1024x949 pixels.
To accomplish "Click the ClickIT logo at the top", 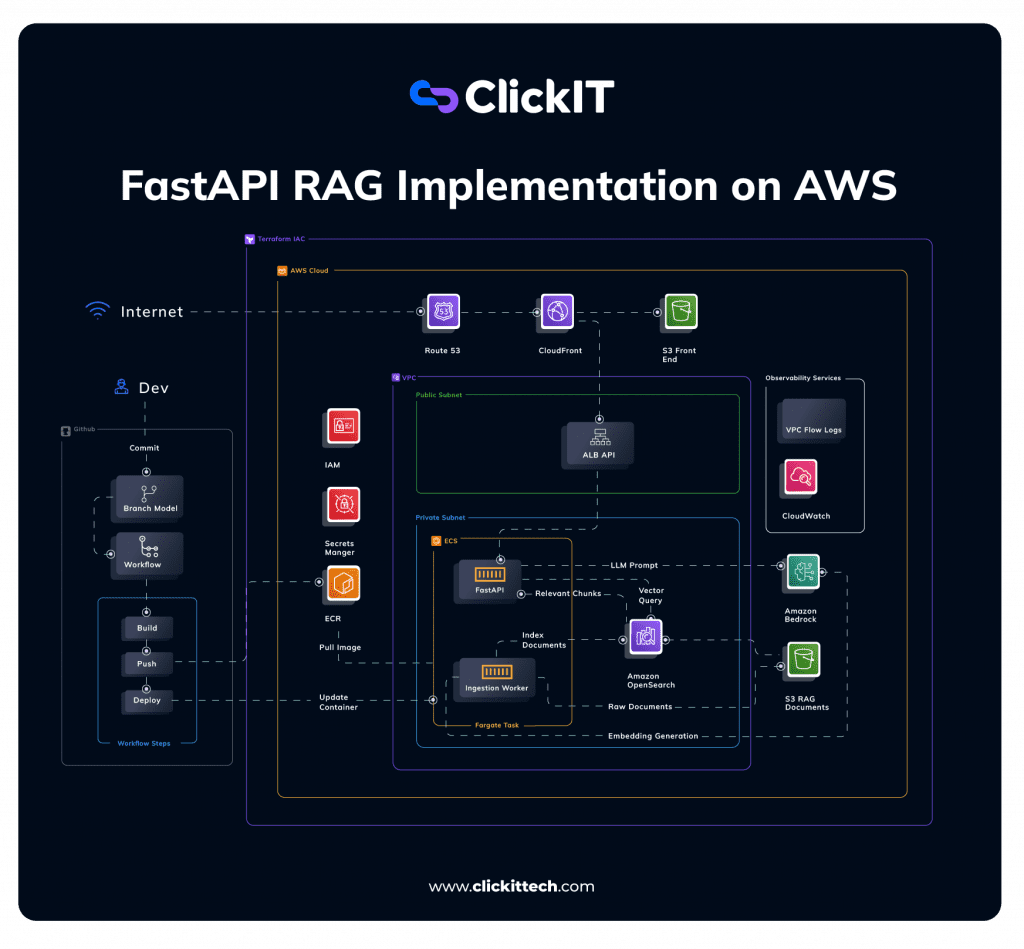I will [x=511, y=96].
